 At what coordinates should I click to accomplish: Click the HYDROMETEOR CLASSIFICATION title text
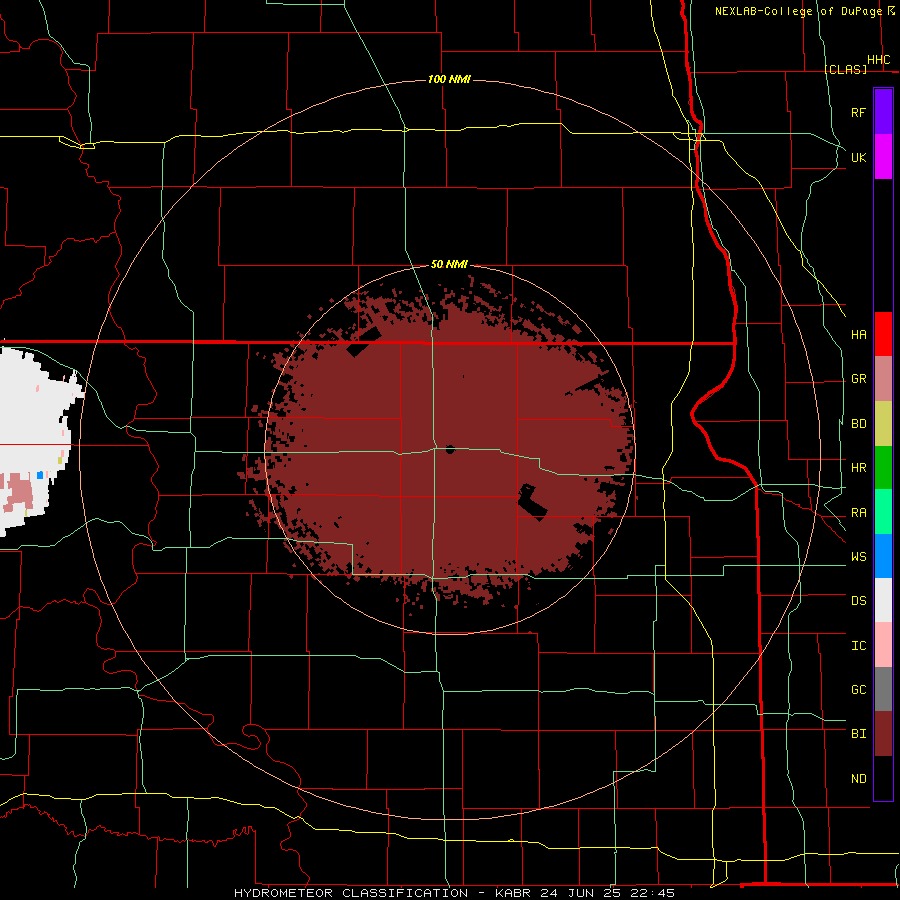tap(351, 893)
